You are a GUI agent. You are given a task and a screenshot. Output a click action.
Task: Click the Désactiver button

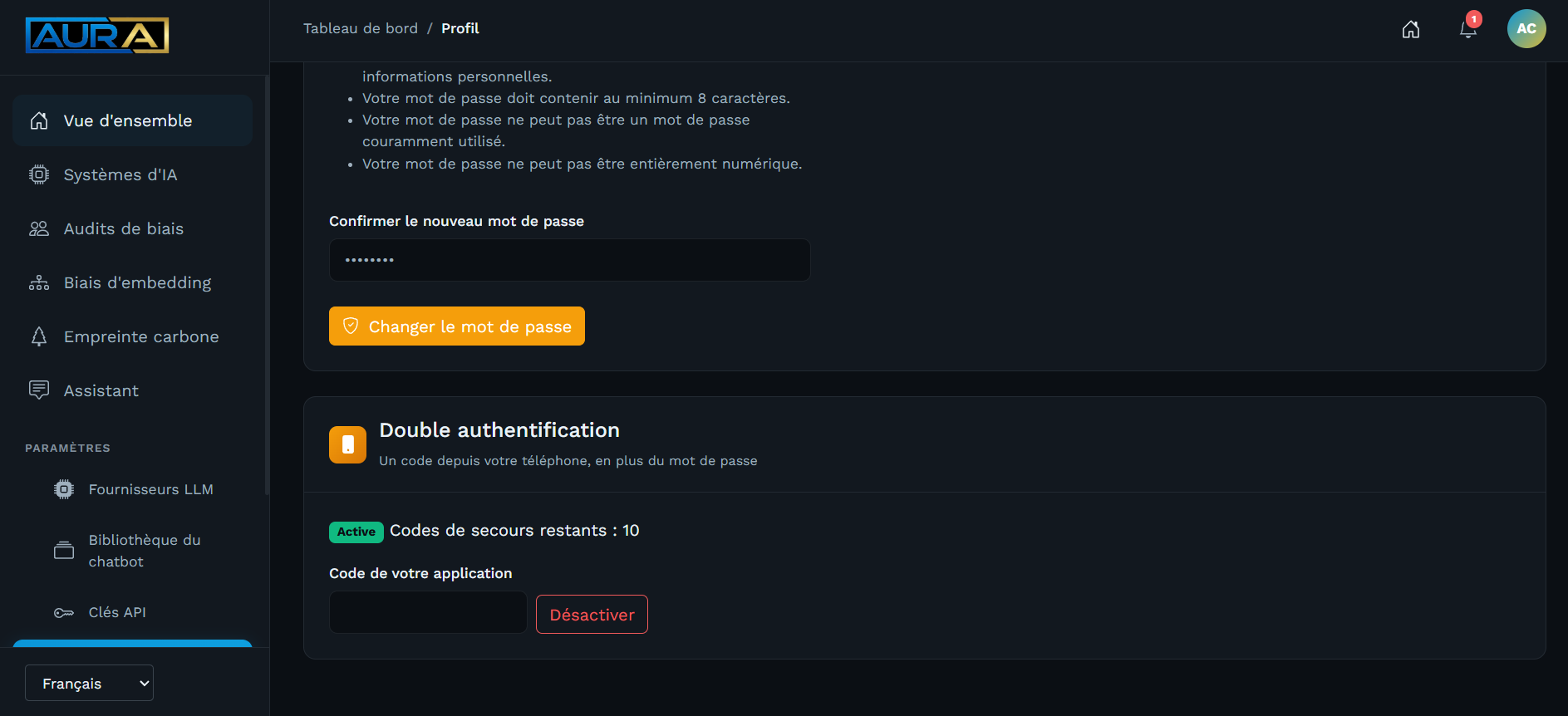click(592, 615)
